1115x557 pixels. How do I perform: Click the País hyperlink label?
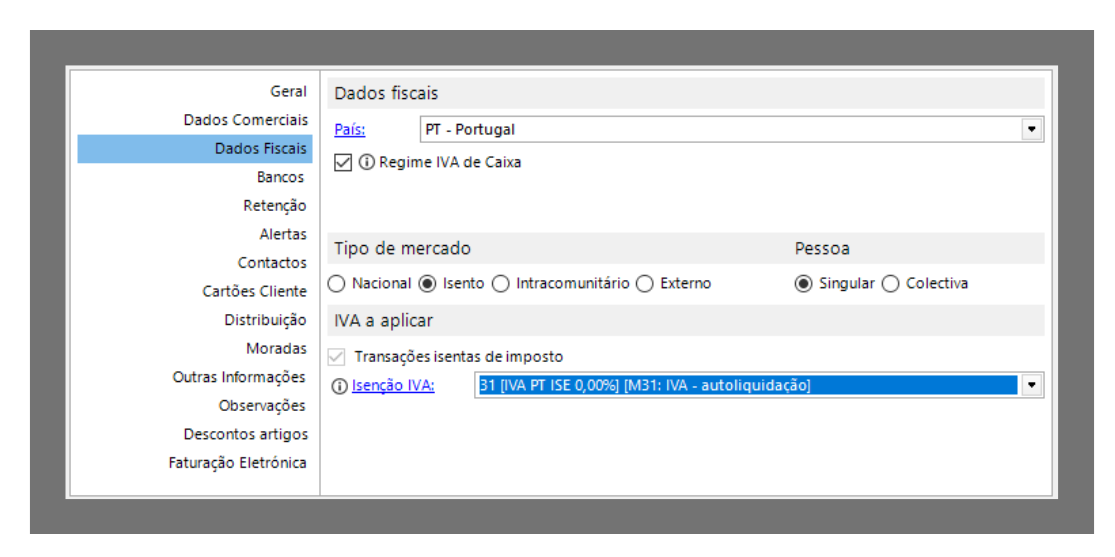tap(349, 130)
